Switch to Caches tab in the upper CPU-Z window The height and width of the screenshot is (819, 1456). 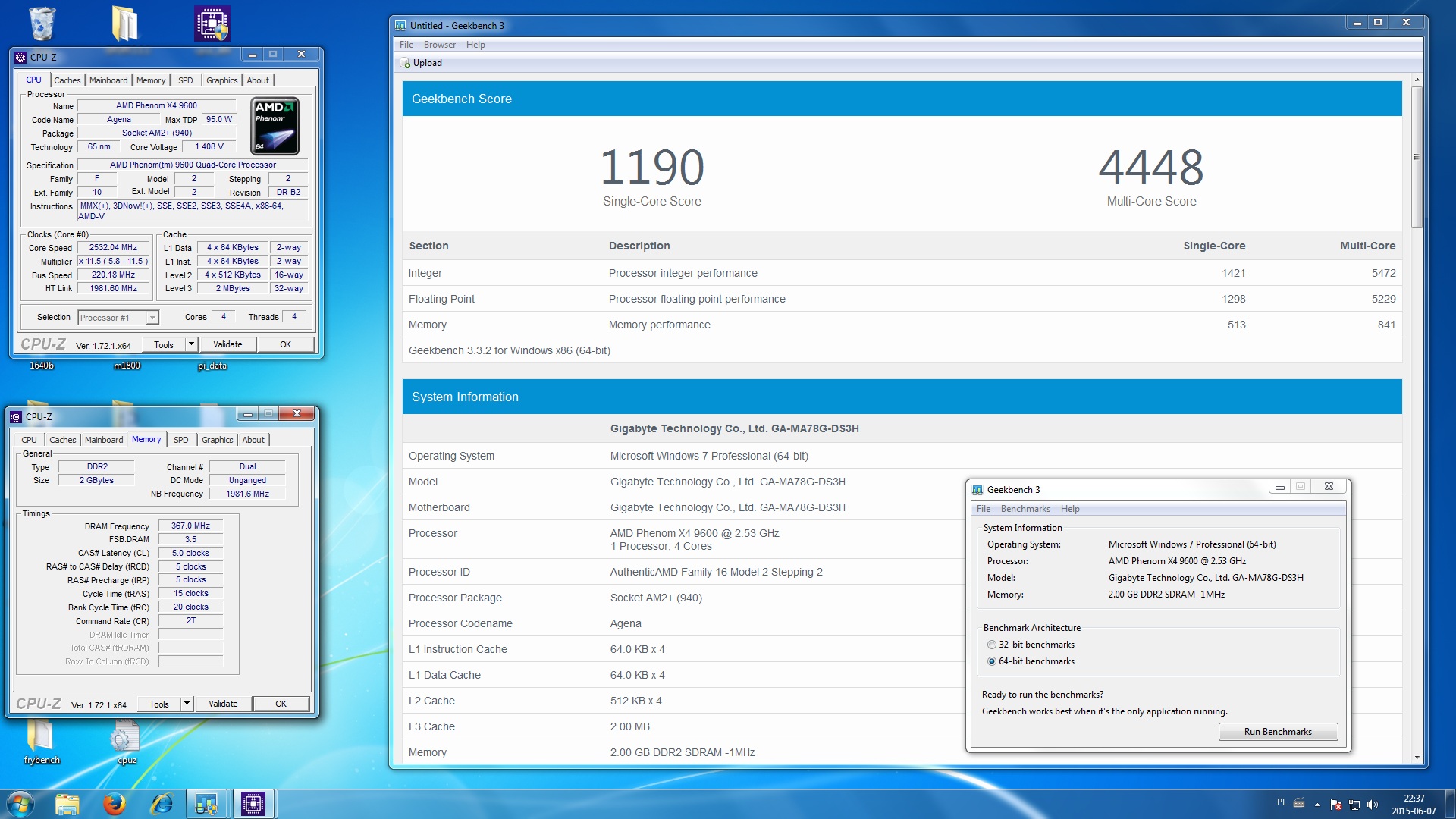[x=67, y=80]
